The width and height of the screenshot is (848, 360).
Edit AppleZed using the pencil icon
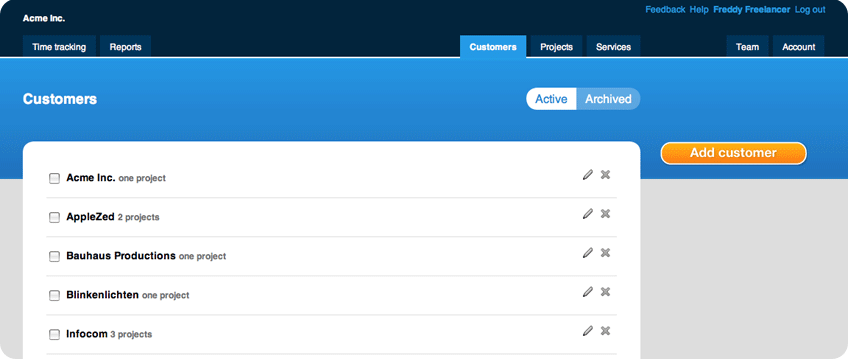(588, 214)
